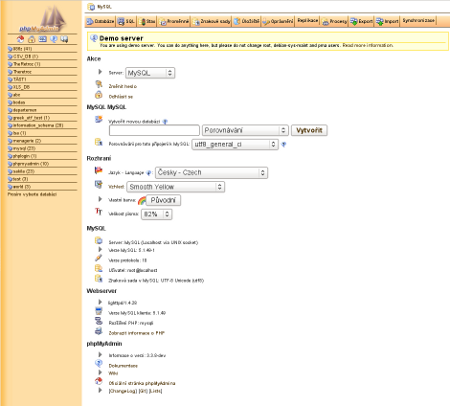Open the 82% font size selector

[157, 214]
